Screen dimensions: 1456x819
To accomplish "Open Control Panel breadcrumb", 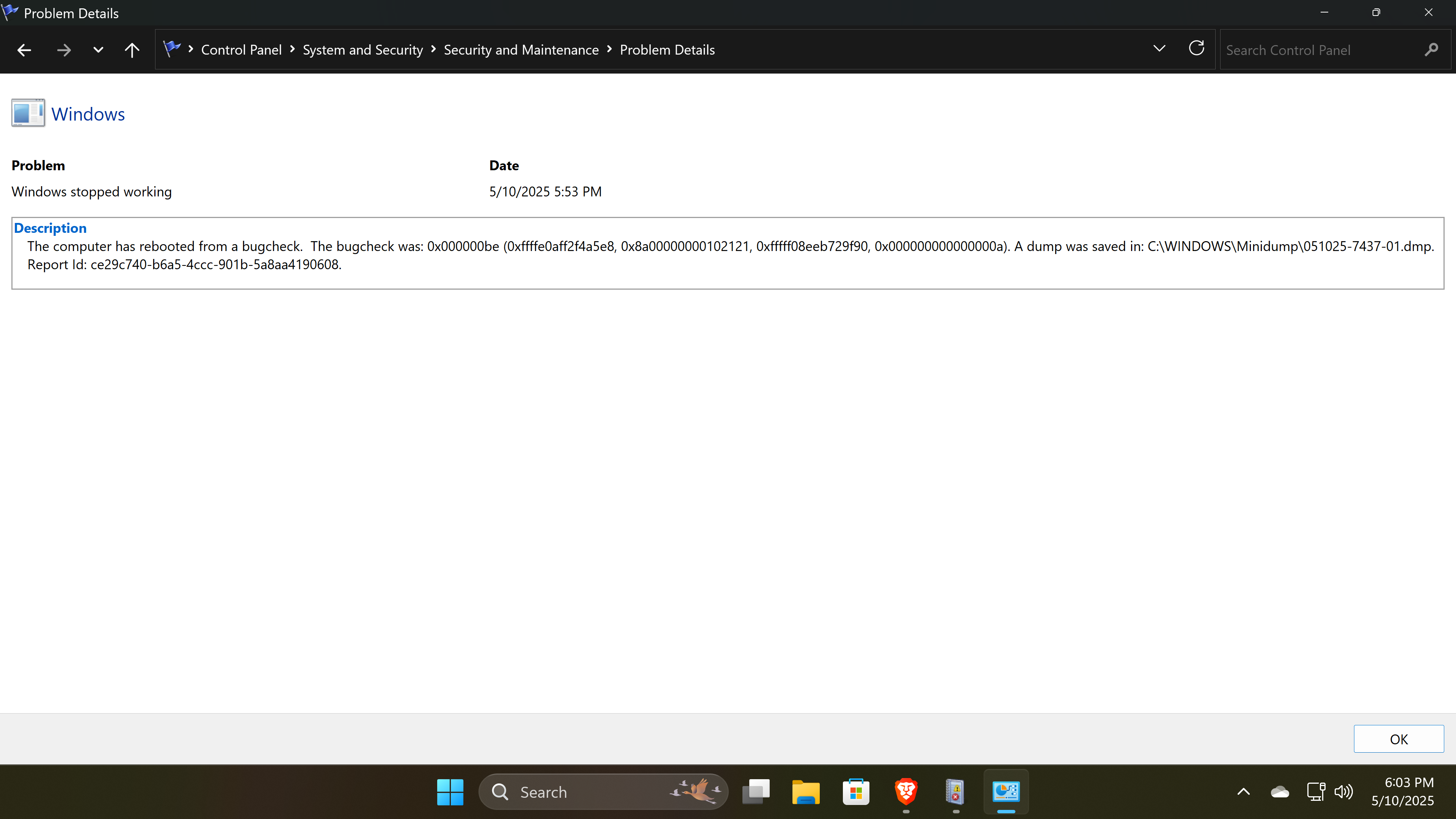I will tap(242, 50).
